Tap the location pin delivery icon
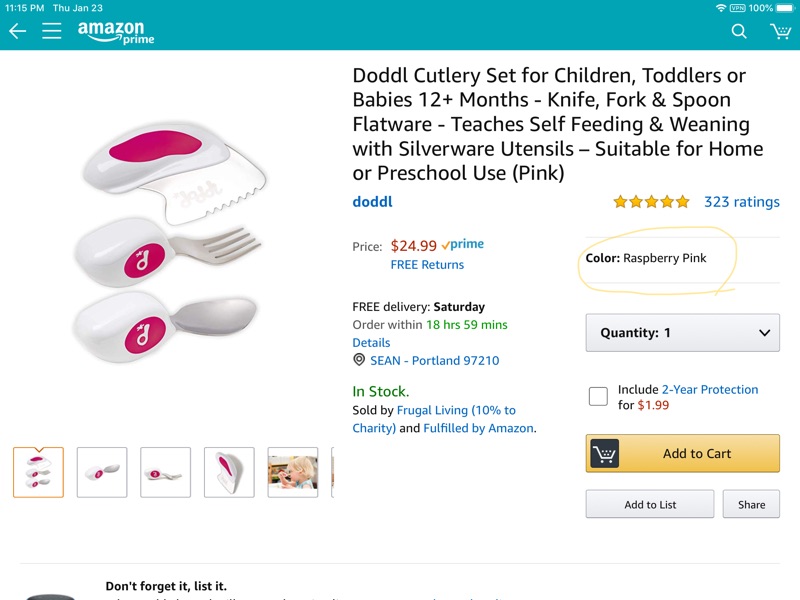800x600 pixels. pyautogui.click(x=359, y=360)
